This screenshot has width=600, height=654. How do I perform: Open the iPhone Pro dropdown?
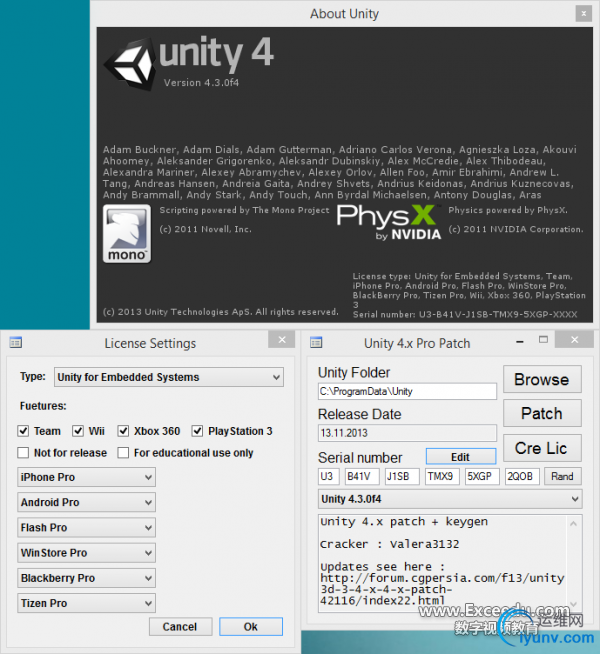(86, 477)
